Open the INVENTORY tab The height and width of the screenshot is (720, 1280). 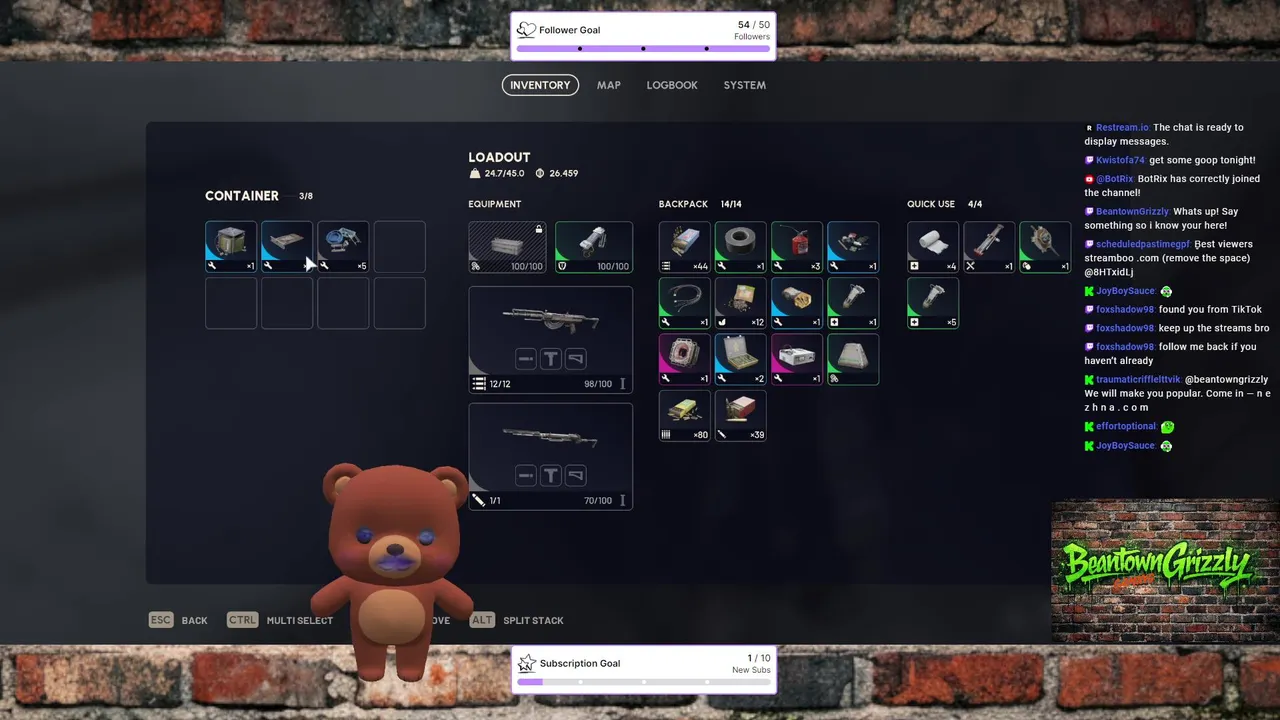point(540,85)
